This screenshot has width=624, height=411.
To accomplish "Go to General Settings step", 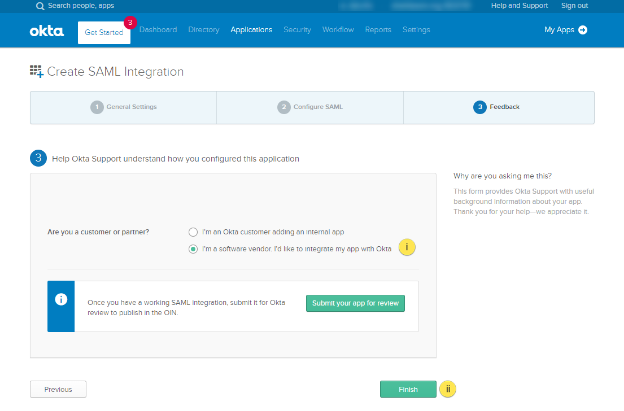I will [x=123, y=107].
